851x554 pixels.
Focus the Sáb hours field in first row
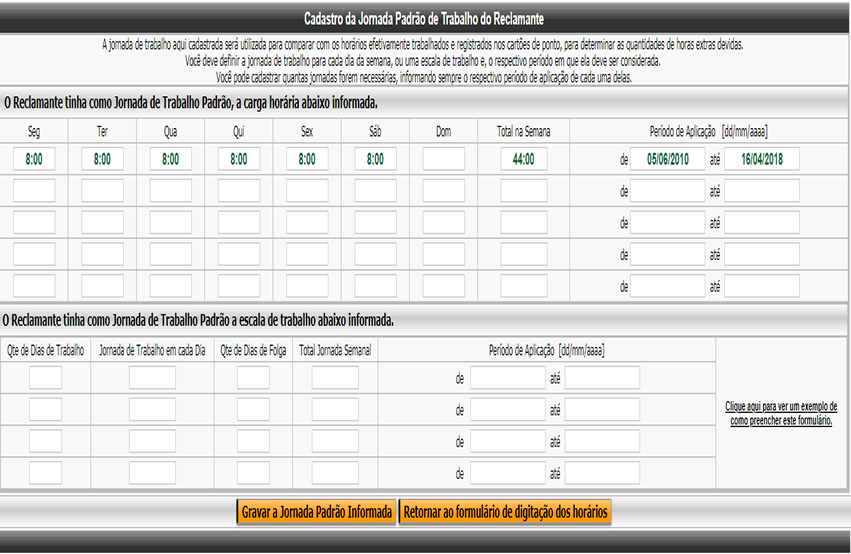(x=375, y=159)
